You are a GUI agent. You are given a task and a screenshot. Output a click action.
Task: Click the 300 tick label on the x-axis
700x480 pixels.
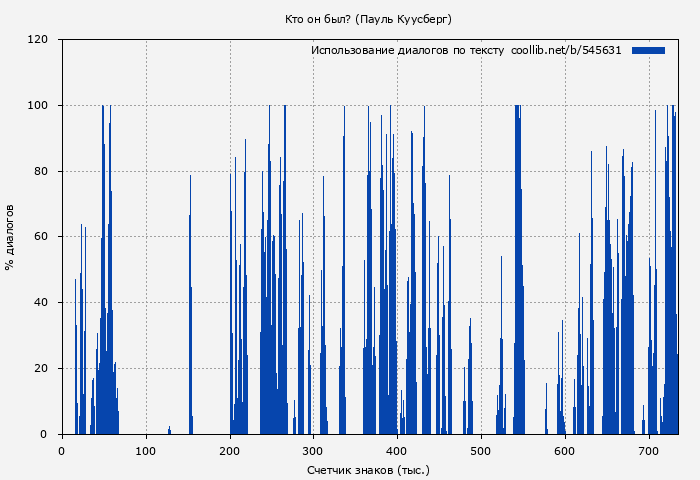314,450
